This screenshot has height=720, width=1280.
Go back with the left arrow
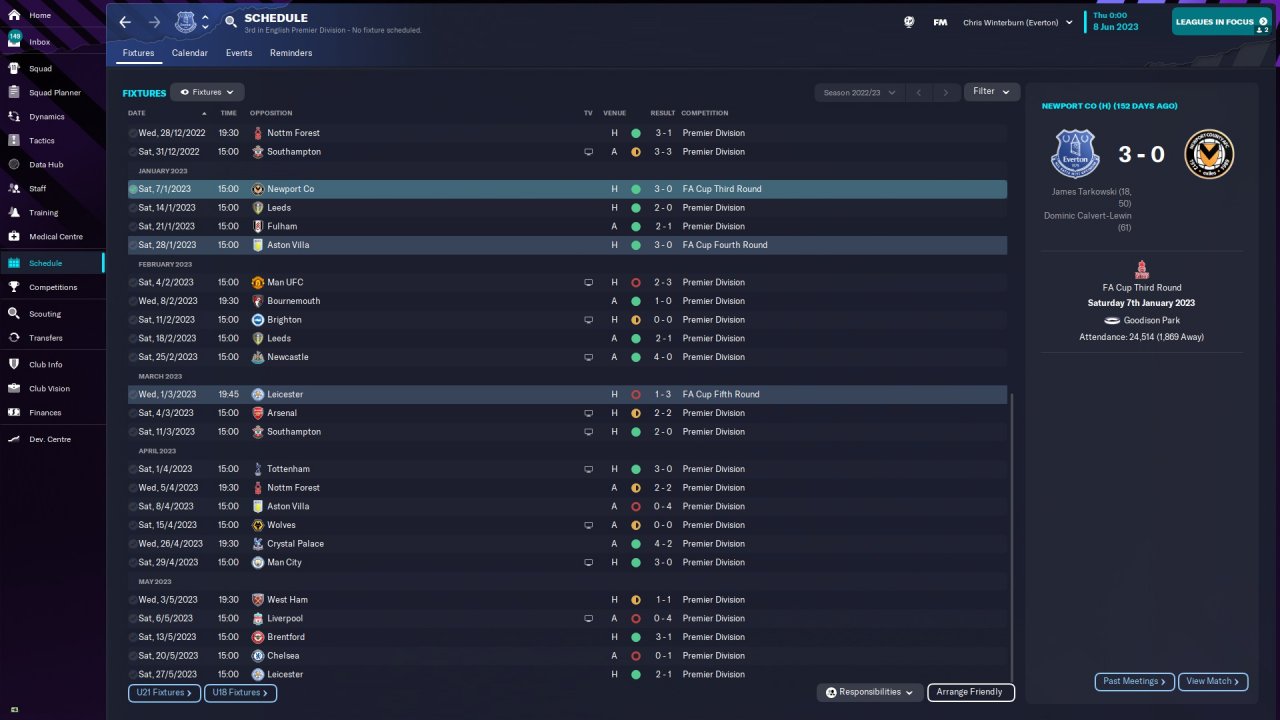125,22
